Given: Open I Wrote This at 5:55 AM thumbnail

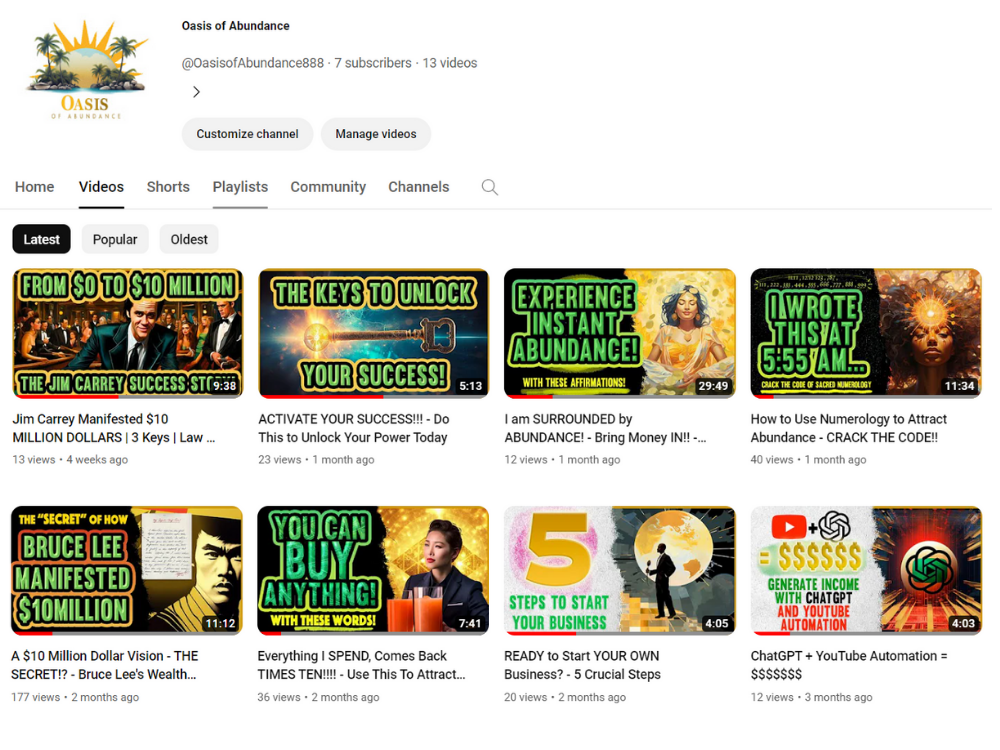Looking at the screenshot, I should click(866, 334).
